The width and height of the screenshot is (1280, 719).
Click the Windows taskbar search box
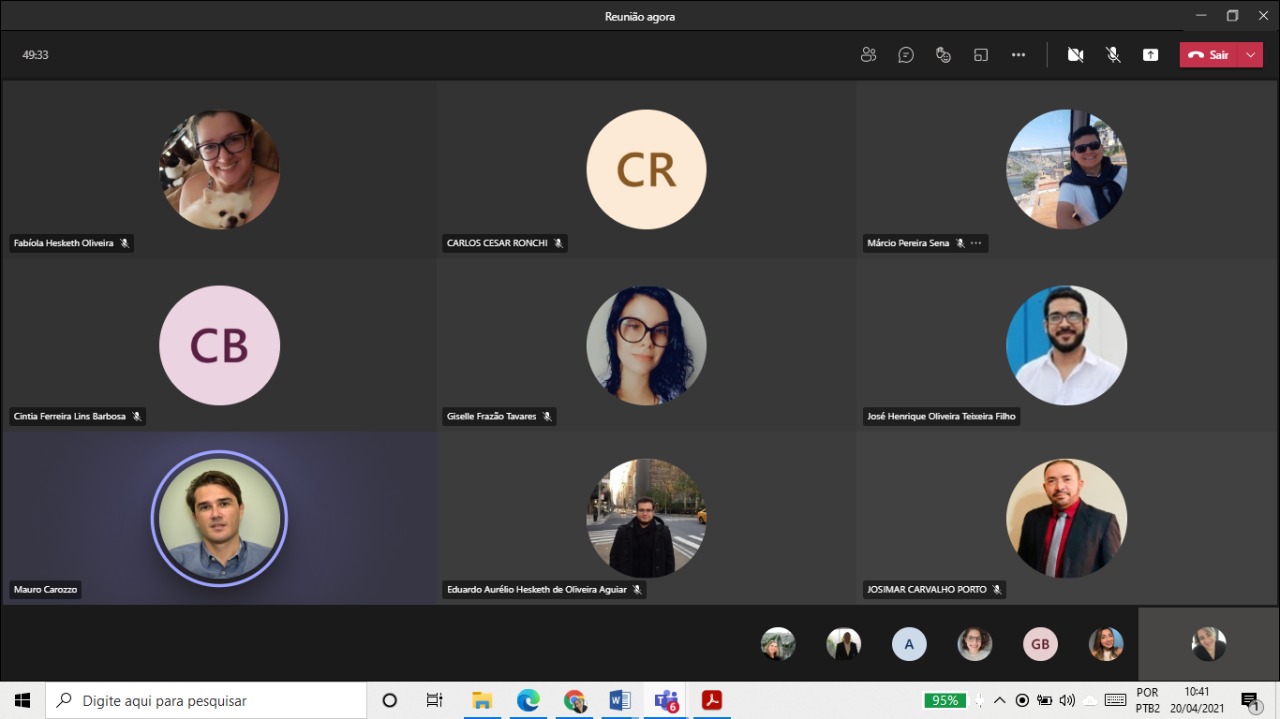click(206, 700)
